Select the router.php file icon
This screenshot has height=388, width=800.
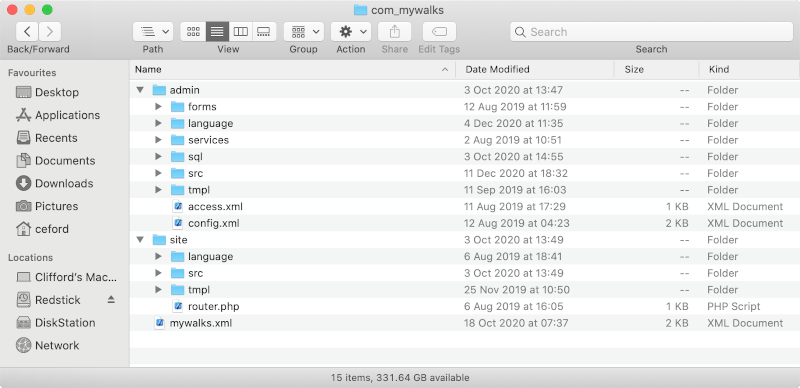(178, 306)
